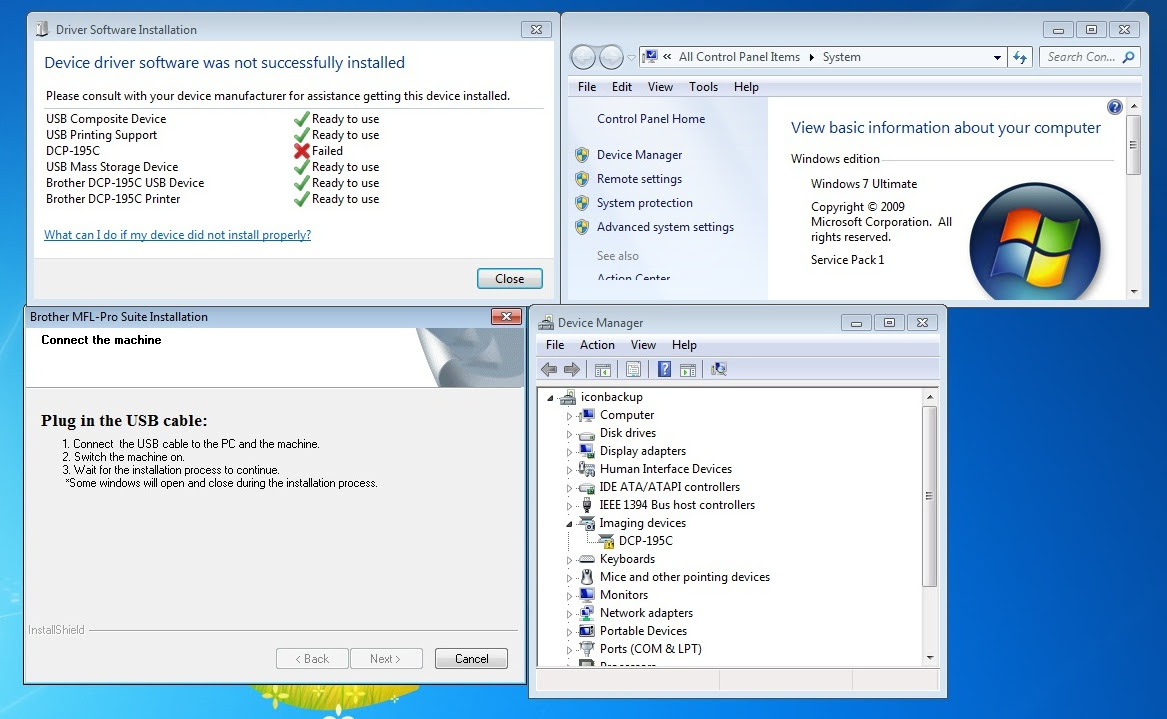Click the search magnifier icon in System window

coord(1128,57)
